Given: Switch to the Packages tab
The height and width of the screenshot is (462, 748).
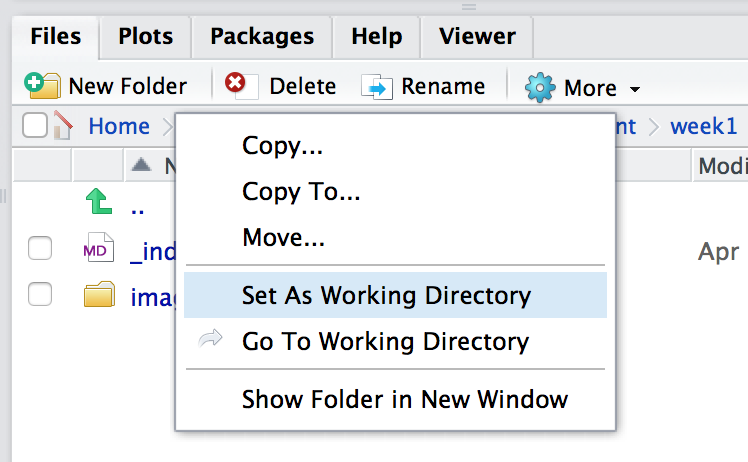Looking at the screenshot, I should point(262,37).
